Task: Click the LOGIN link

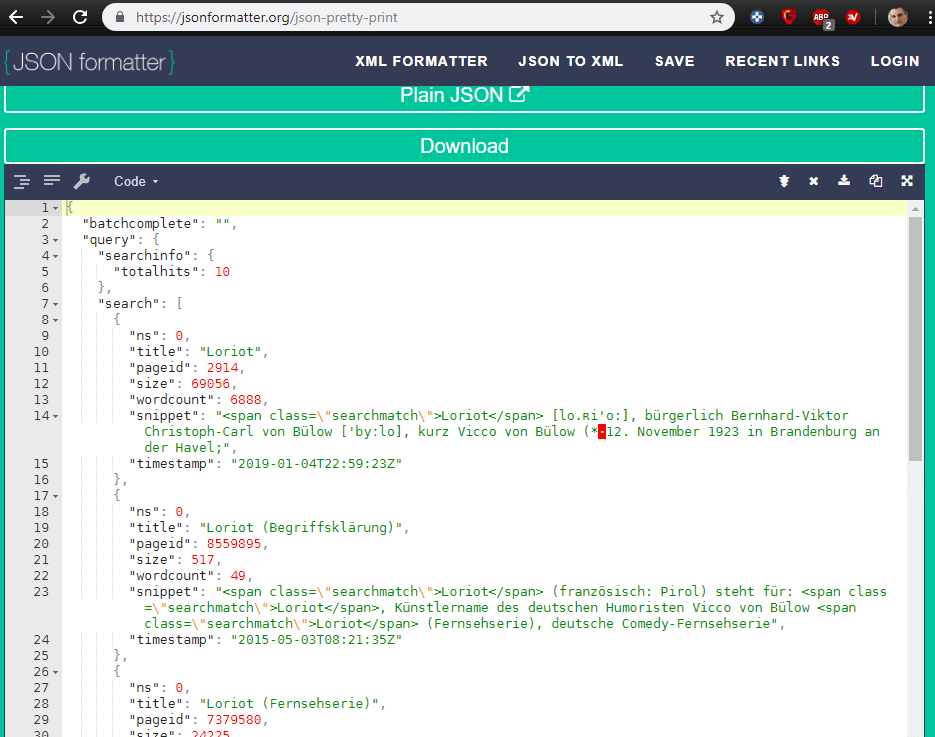Action: click(x=894, y=61)
